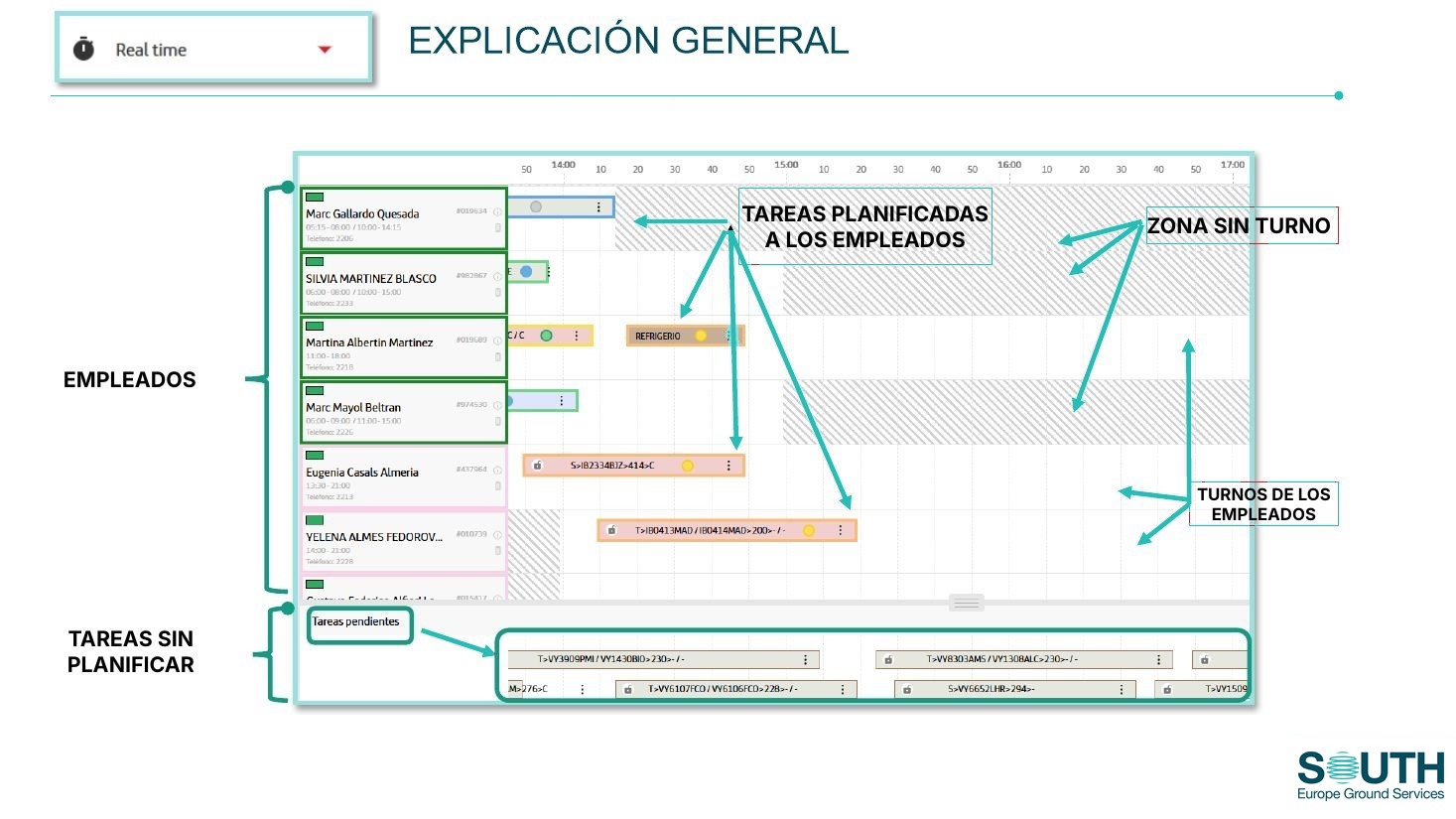This screenshot has height=819, width=1456.
Task: Select employee YELENA ALMES FEDOROV
Action: pyautogui.click(x=403, y=541)
